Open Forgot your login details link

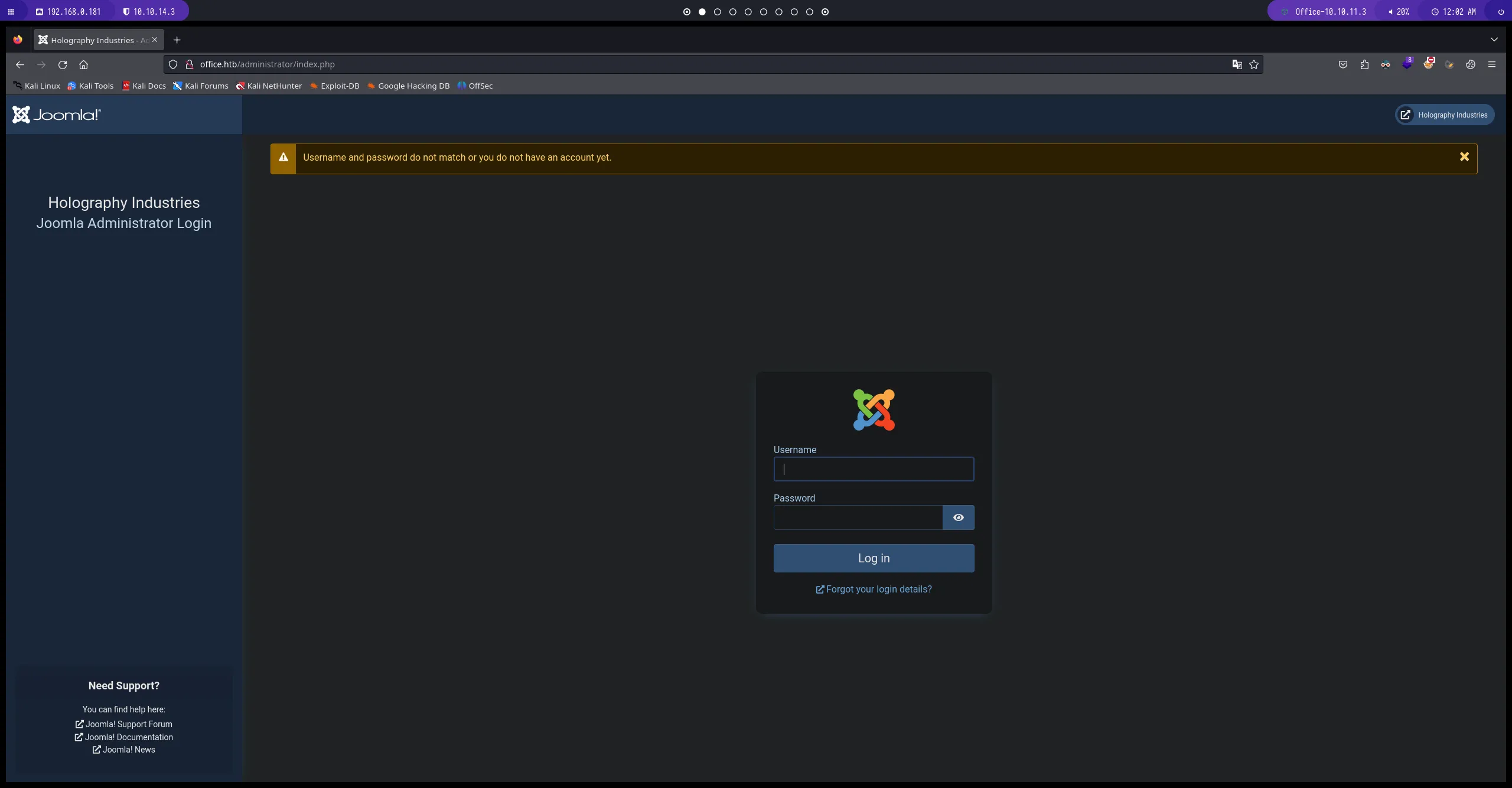874,589
